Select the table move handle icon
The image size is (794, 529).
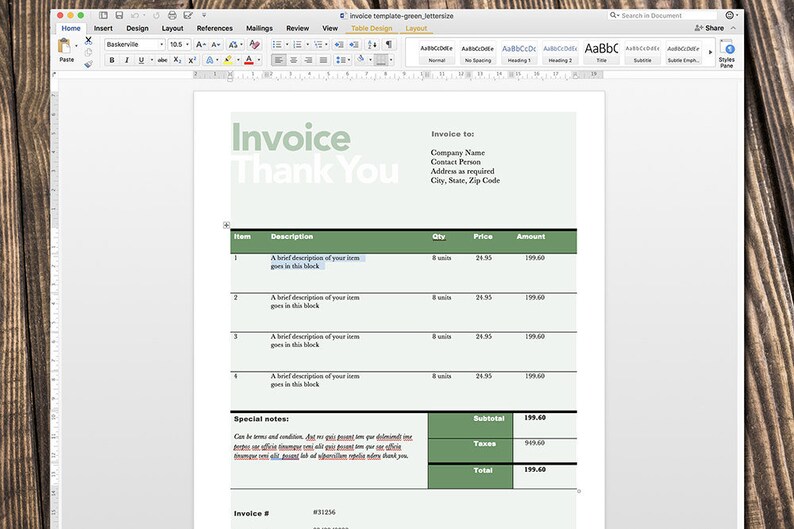[x=226, y=225]
